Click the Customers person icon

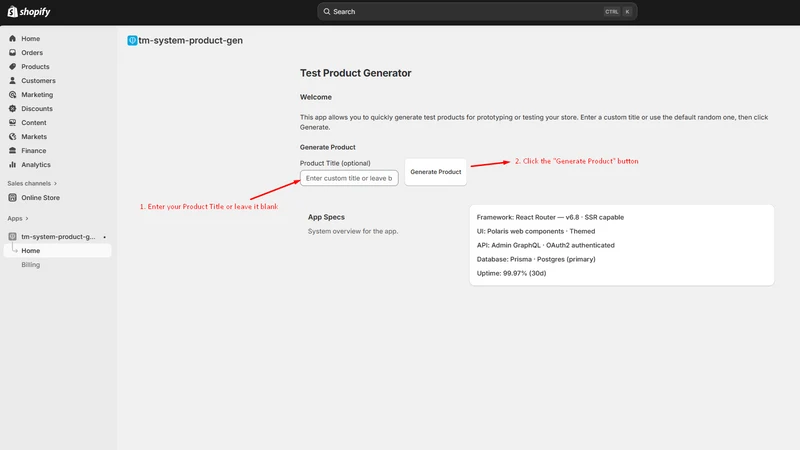[x=12, y=81]
